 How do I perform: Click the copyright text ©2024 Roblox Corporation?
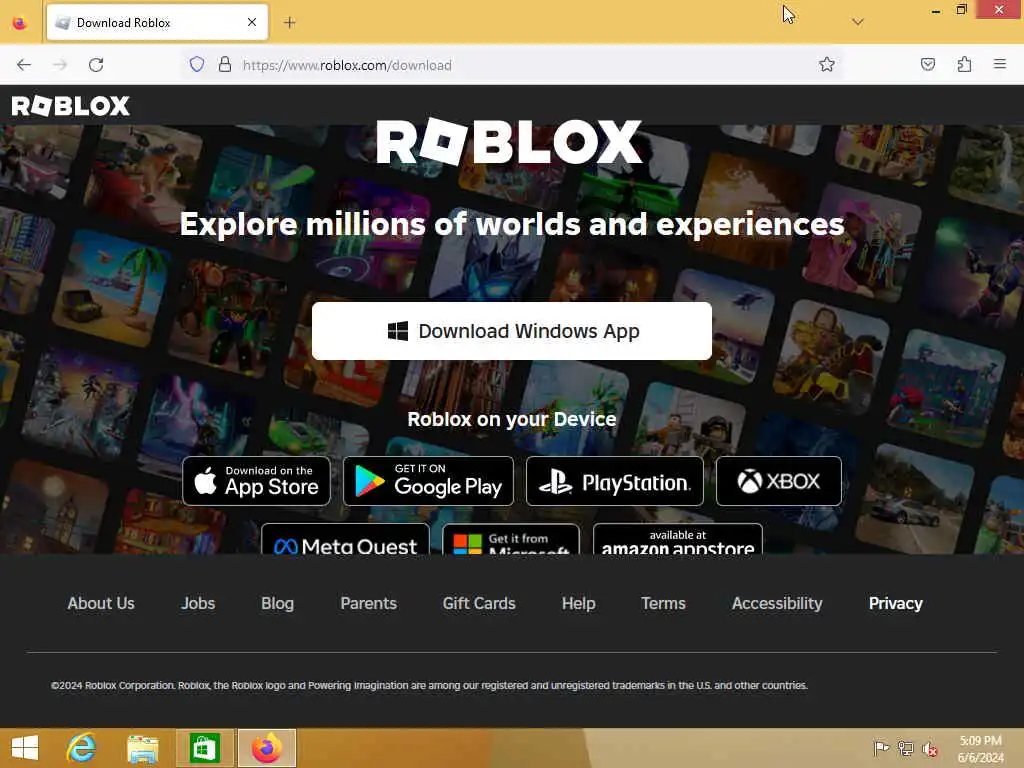click(430, 685)
